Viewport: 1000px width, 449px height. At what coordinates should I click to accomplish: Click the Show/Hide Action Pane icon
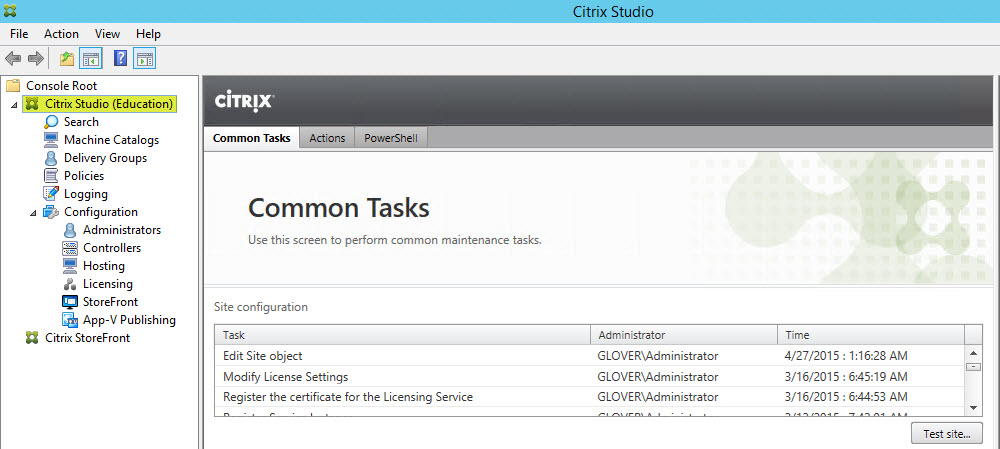pyautogui.click(x=144, y=59)
